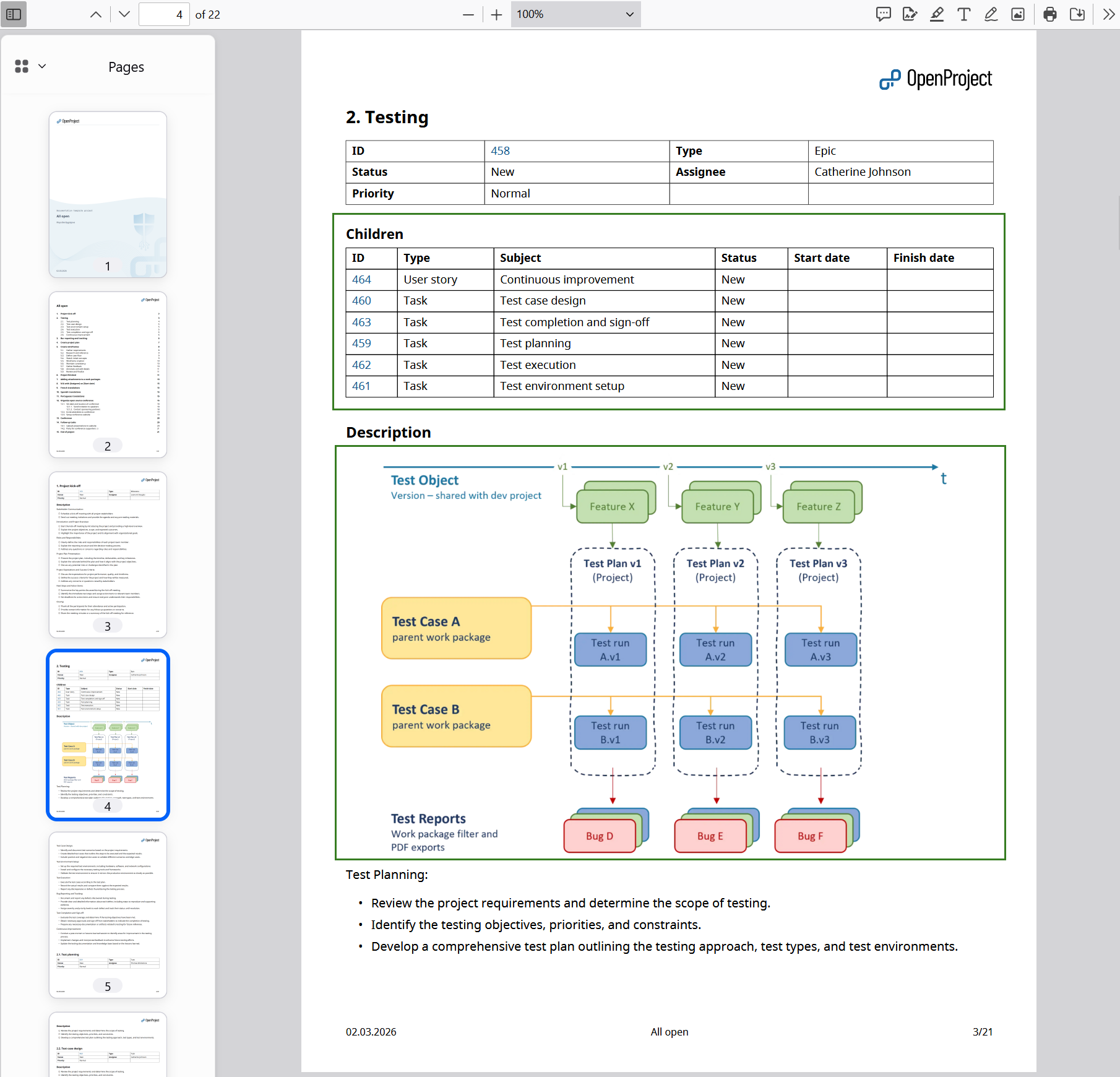This screenshot has height=1077, width=1120.
Task: Toggle the Pages sidebar visibility
Action: click(14, 14)
